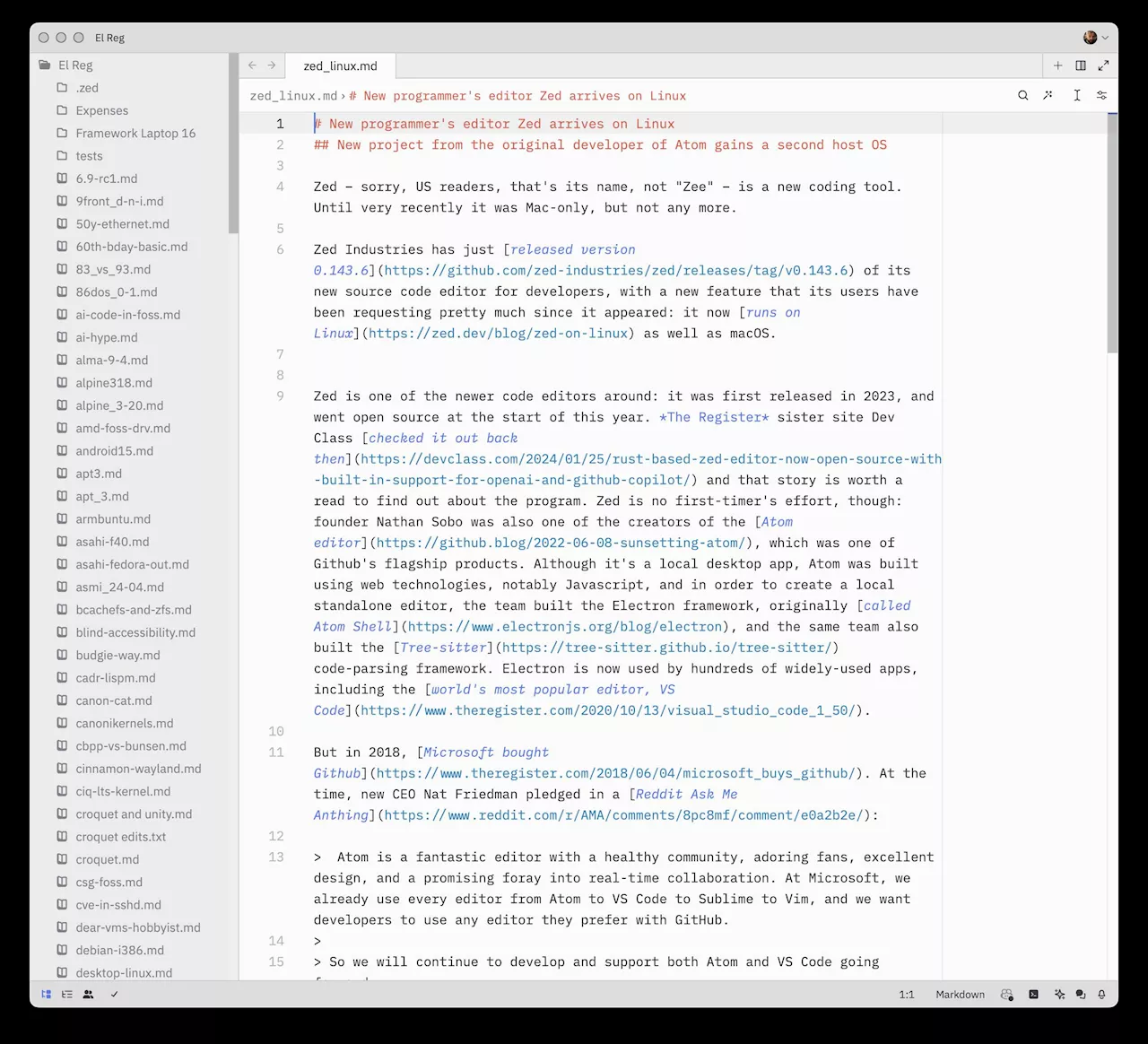The image size is (1148, 1044).
Task: Click the github.blog sunsetting-atom URL
Action: [561, 544]
